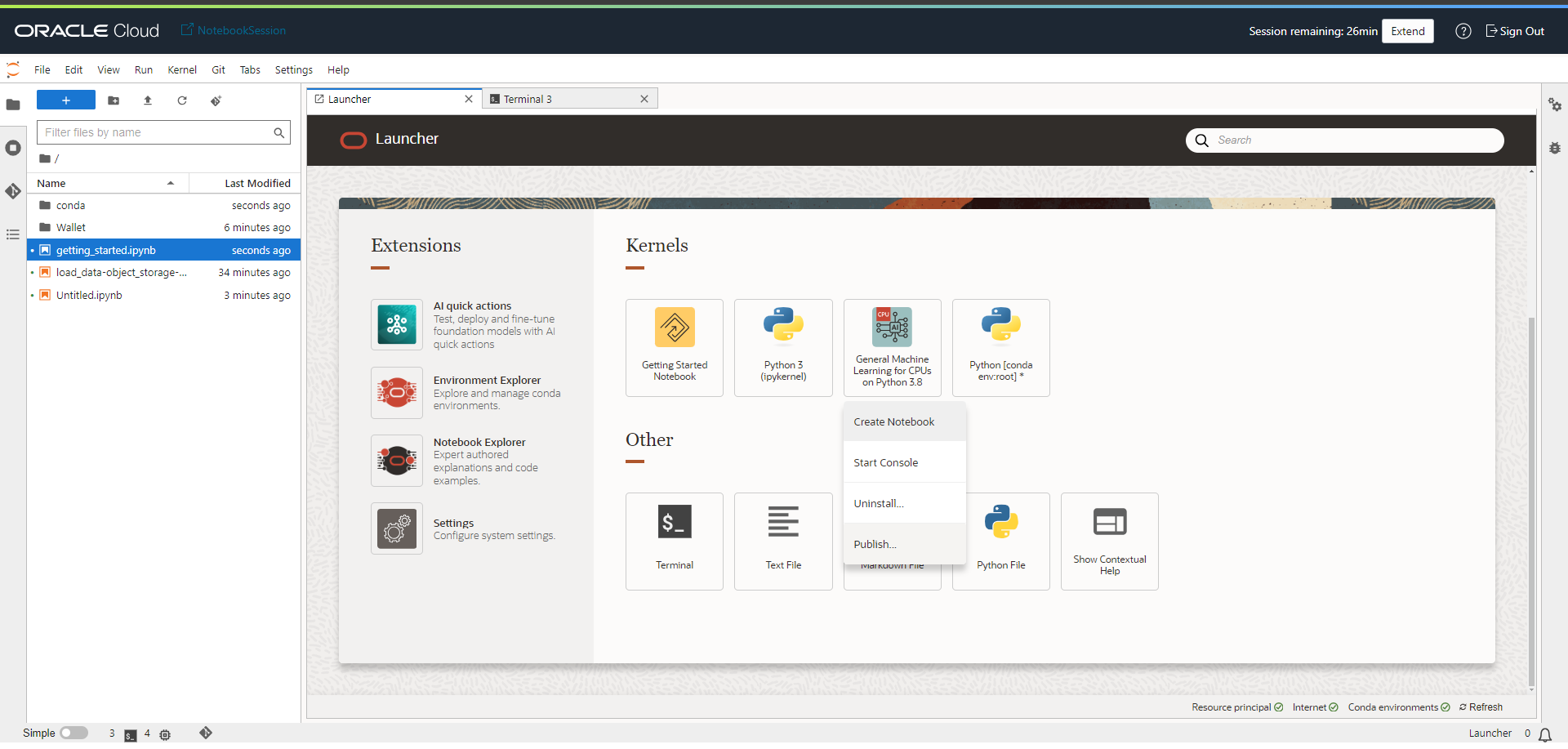1568x749 pixels.
Task: Select getting_started.ipynb in file list
Action: click(164, 250)
